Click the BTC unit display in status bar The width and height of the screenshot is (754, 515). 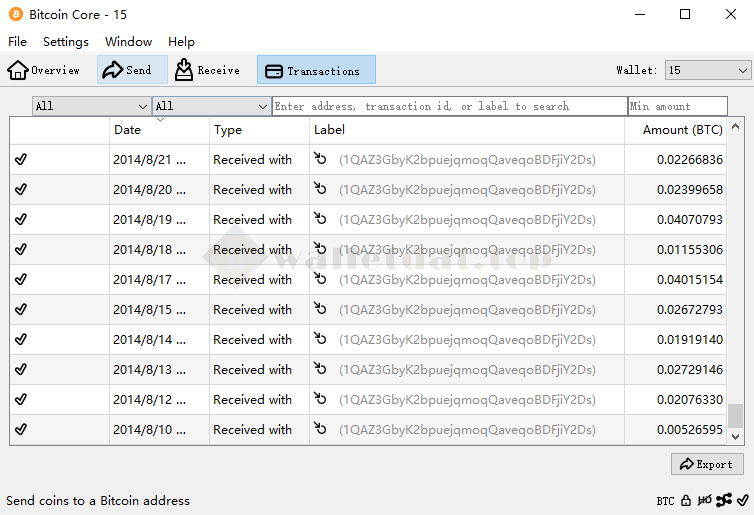point(665,500)
